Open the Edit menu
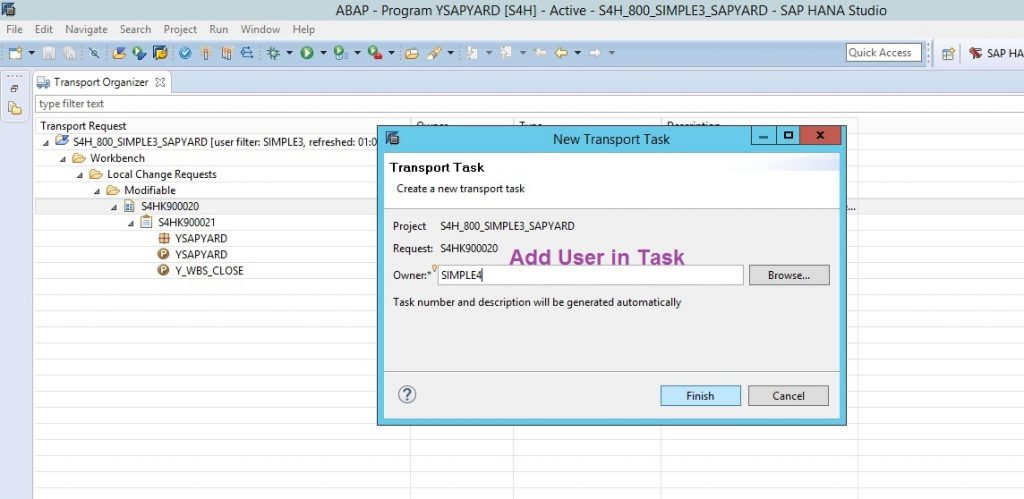Viewport: 1024px width, 499px height. pyautogui.click(x=44, y=29)
